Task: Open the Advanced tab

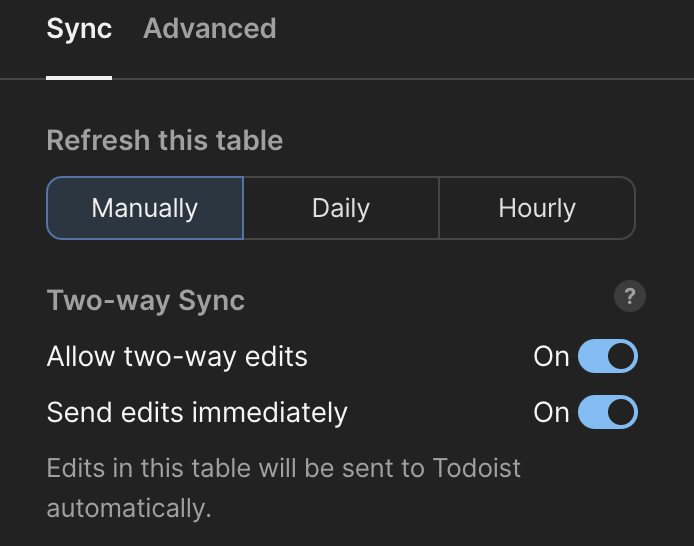Action: coord(210,29)
